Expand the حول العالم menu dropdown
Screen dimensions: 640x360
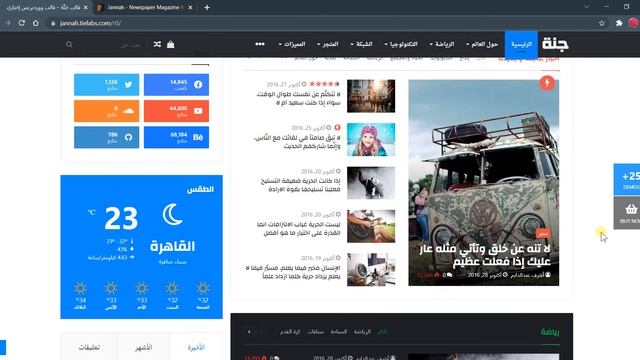coord(482,44)
